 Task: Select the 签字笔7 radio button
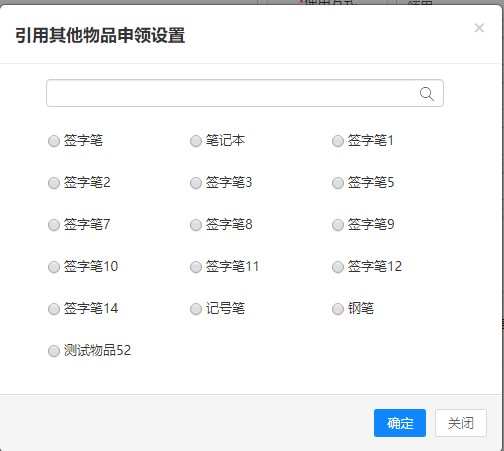pos(54,225)
